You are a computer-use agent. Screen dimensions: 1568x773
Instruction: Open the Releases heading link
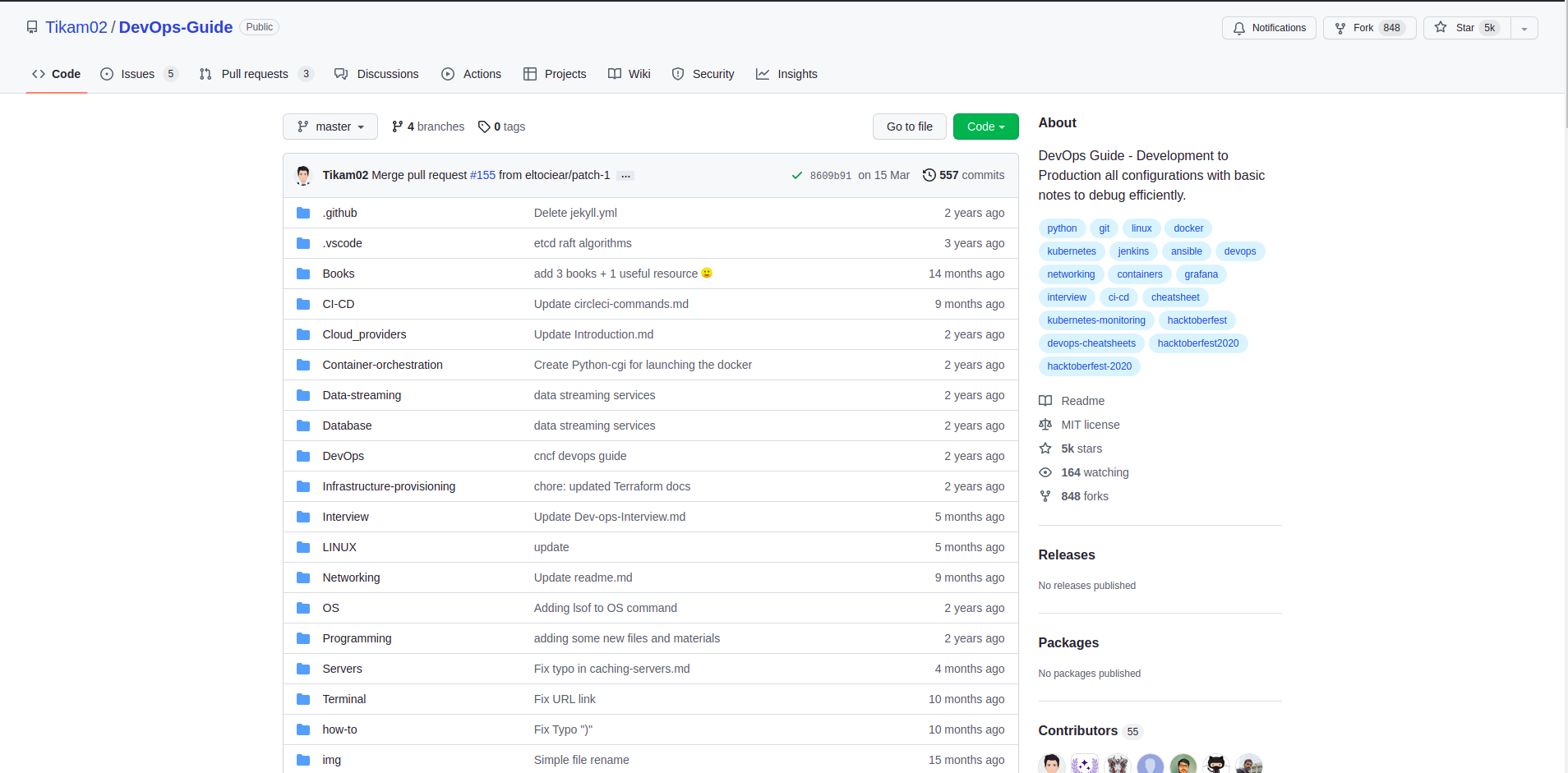(1067, 555)
